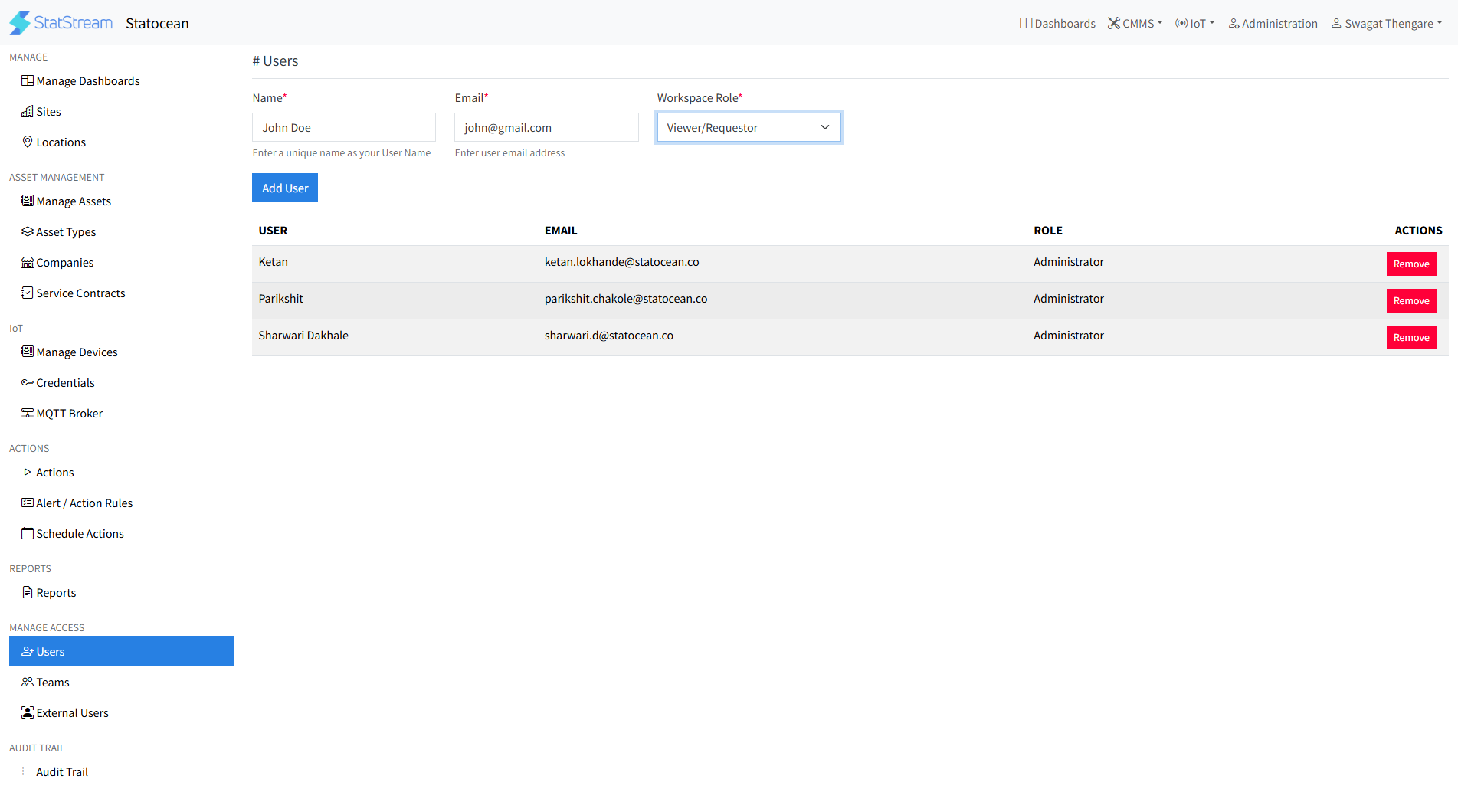Go to Dashboards in top navigation
Viewport: 1458px width, 812px height.
(1057, 24)
